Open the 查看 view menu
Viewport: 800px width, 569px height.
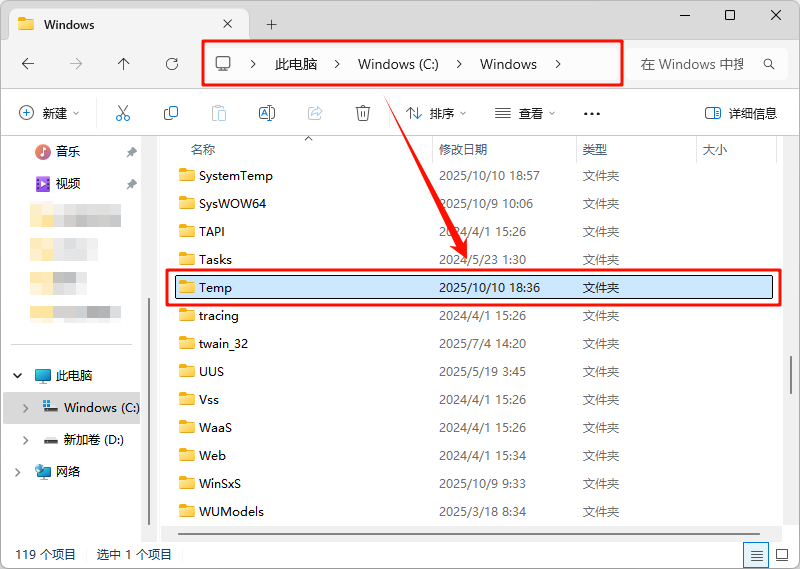point(525,113)
